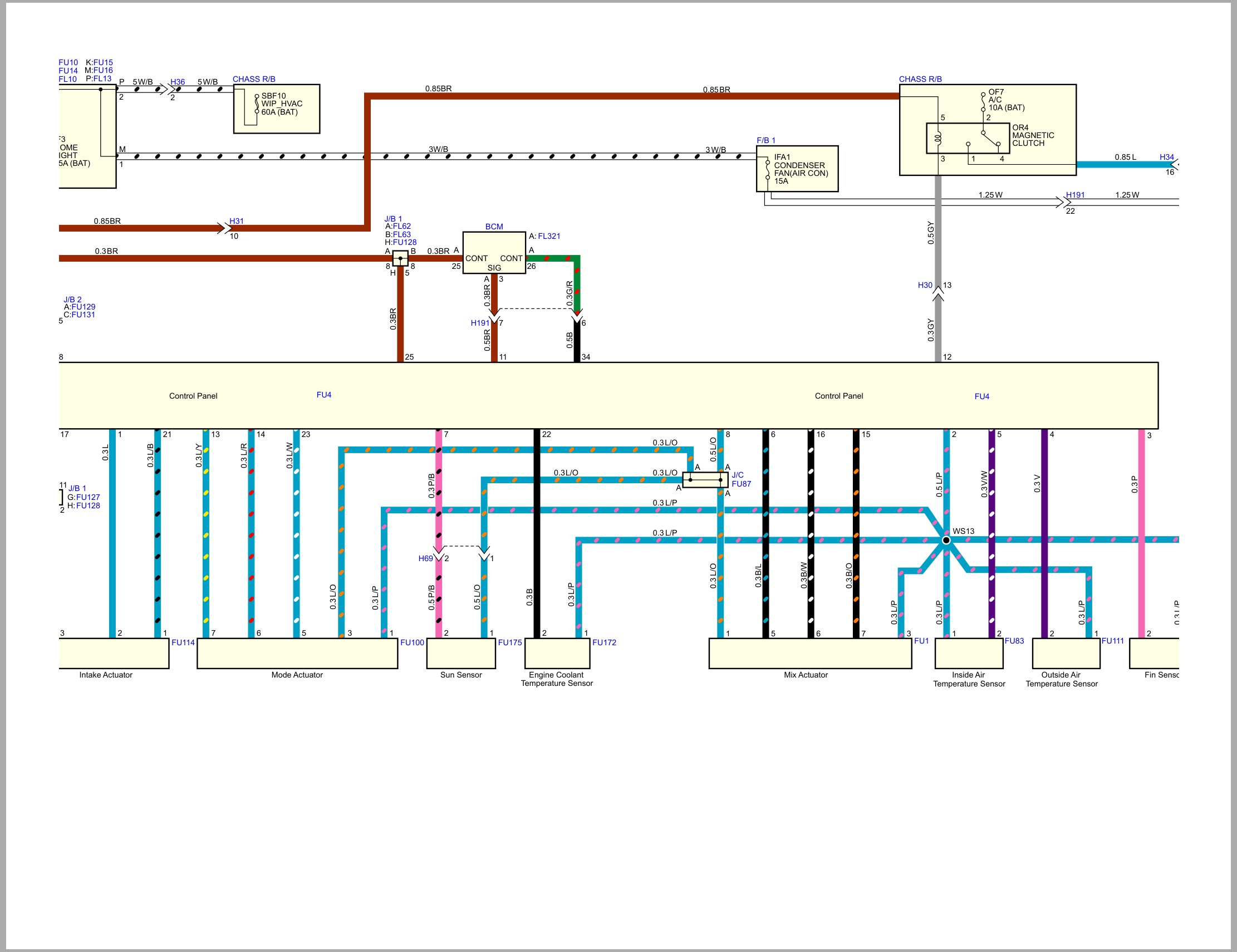Click the 0.3B/O wire label
This screenshot has width=1237, height=952.
pos(848,576)
